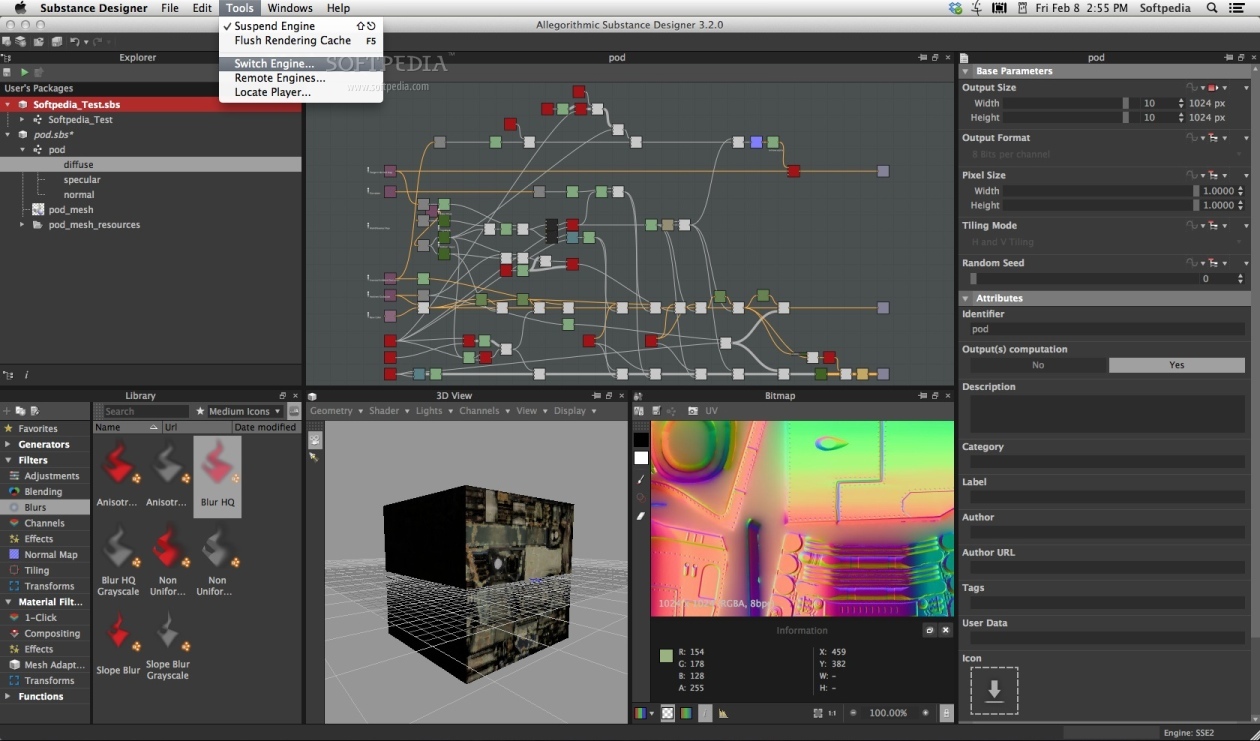
Task: Select the 1-Click material filter category
Action: (x=40, y=618)
